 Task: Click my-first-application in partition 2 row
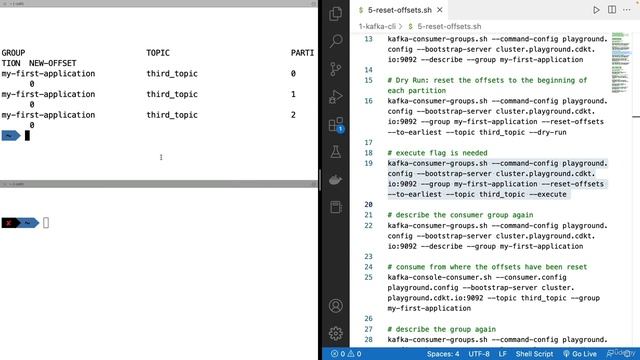click(x=48, y=115)
